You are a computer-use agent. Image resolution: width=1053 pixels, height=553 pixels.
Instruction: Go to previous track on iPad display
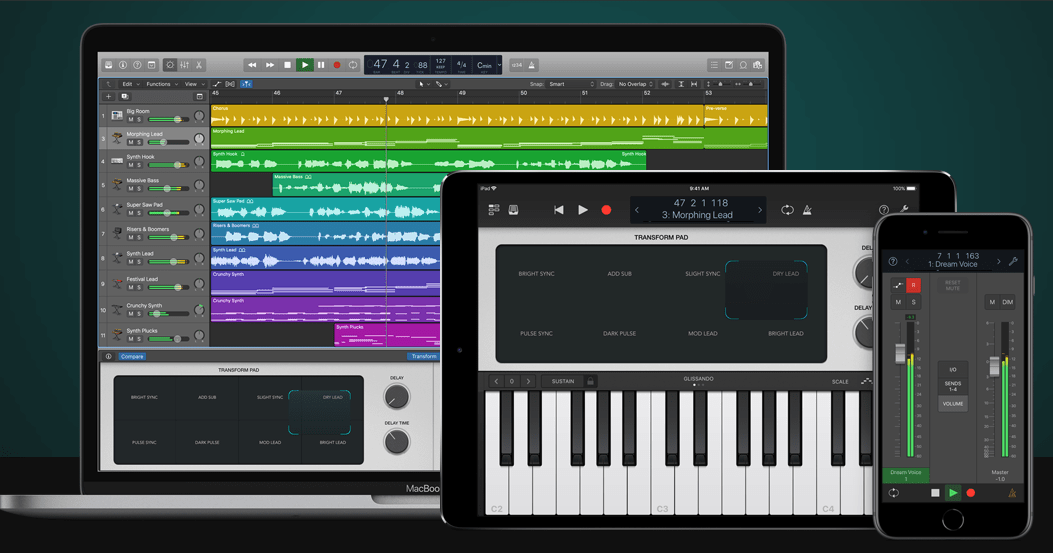coord(637,210)
